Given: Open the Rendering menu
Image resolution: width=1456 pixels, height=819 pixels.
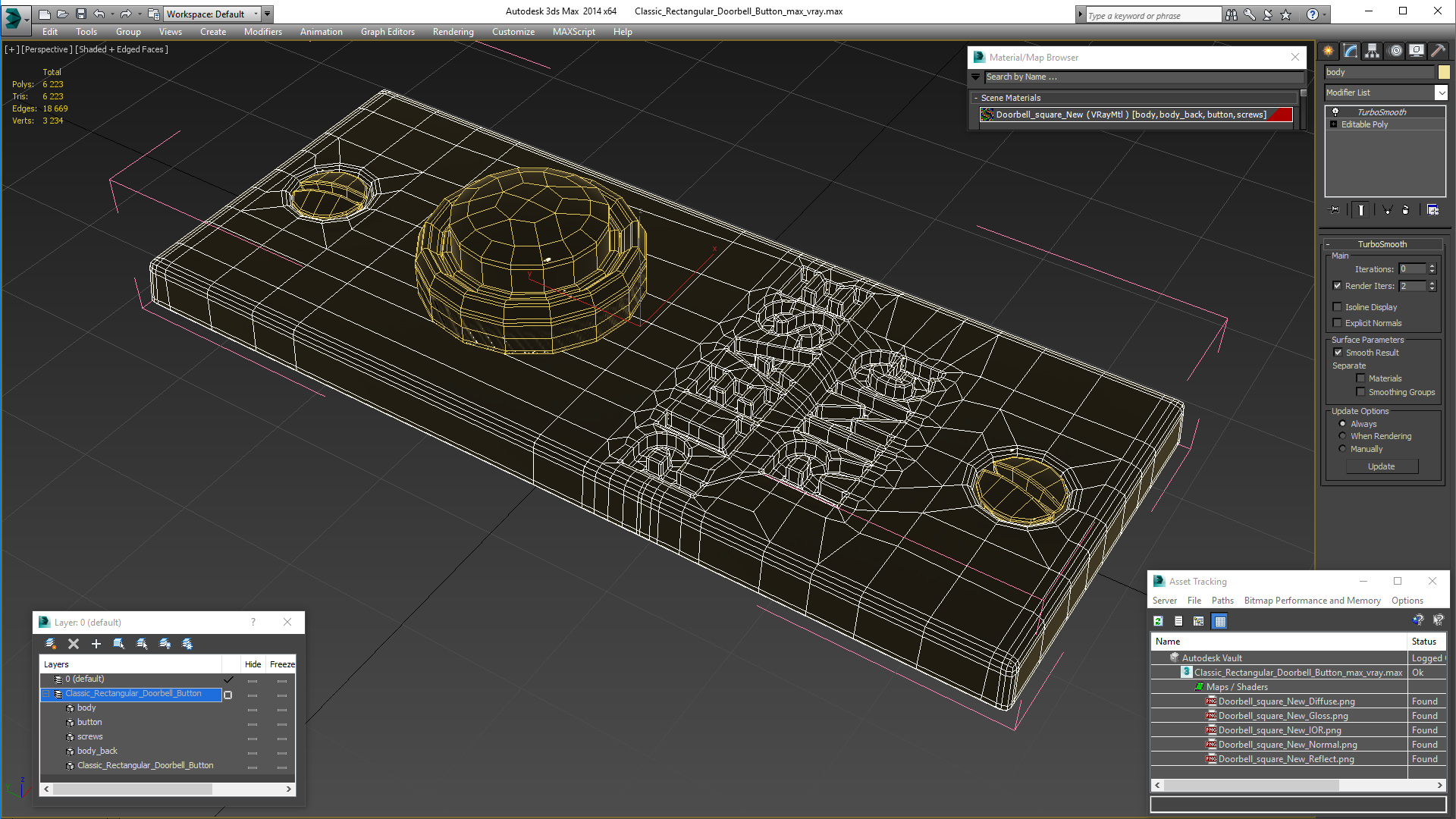Looking at the screenshot, I should (x=453, y=32).
